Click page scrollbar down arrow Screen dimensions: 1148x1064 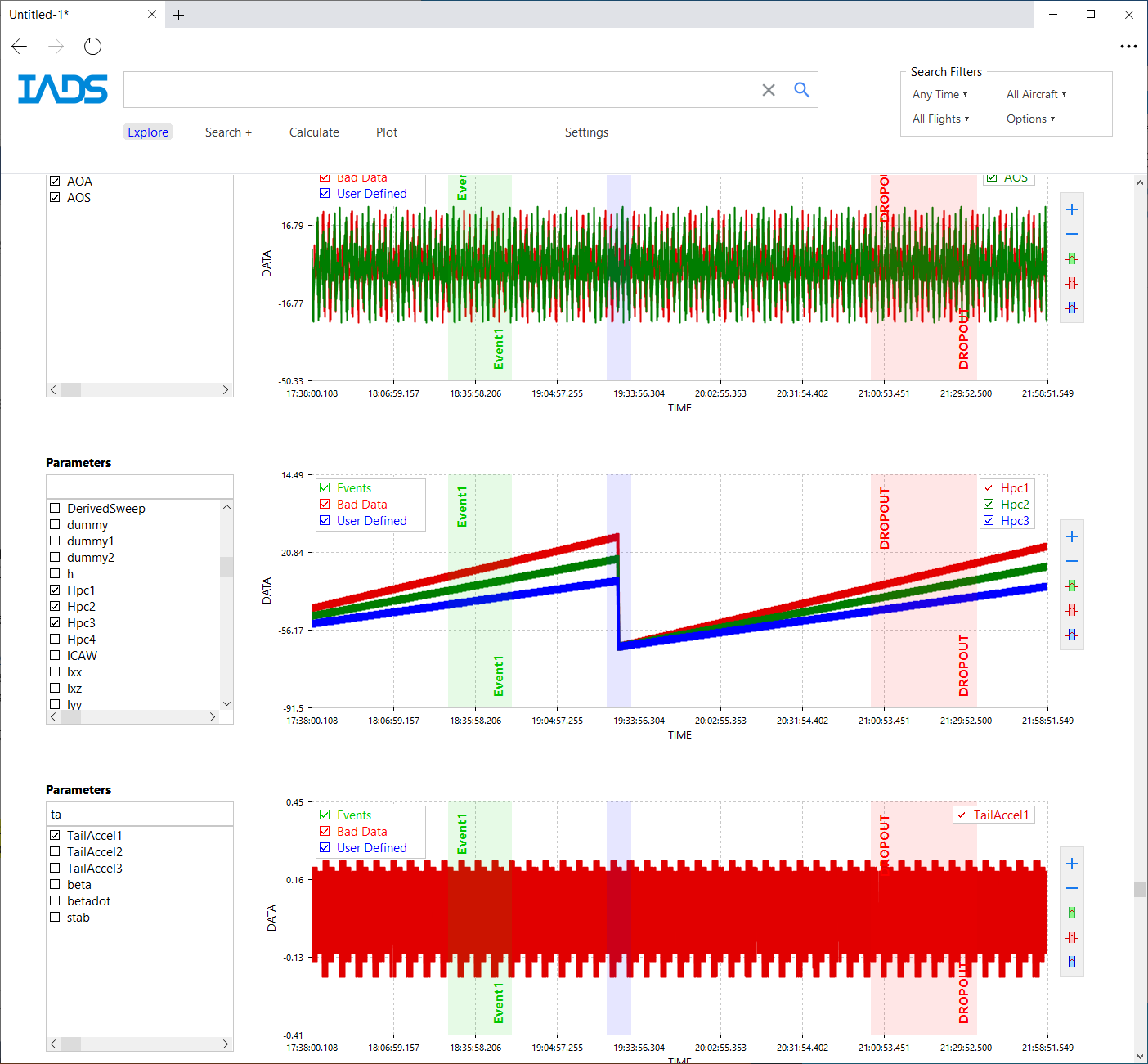1140,1057
